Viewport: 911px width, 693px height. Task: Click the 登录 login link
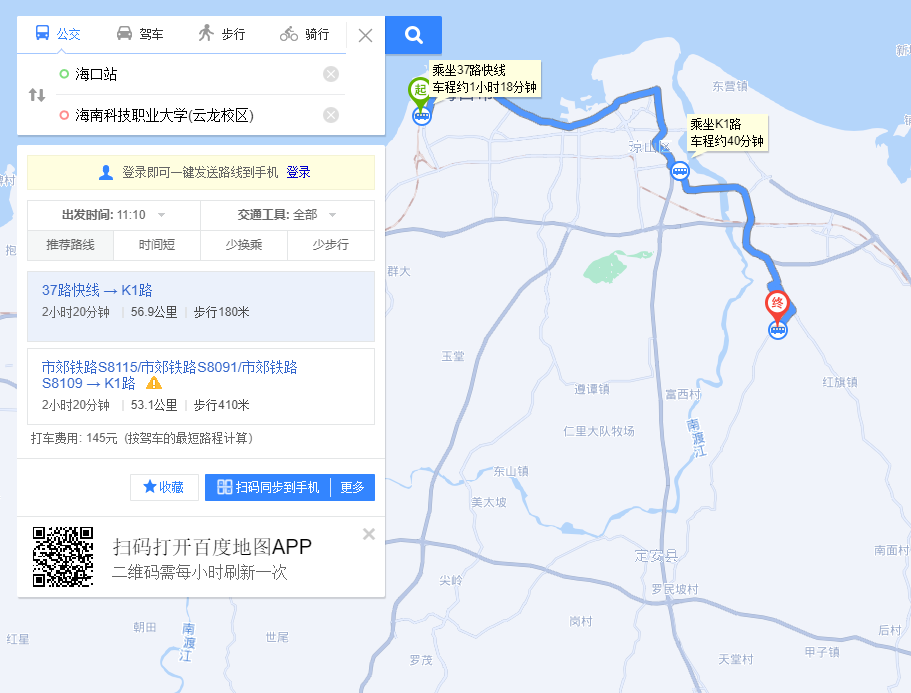point(298,173)
